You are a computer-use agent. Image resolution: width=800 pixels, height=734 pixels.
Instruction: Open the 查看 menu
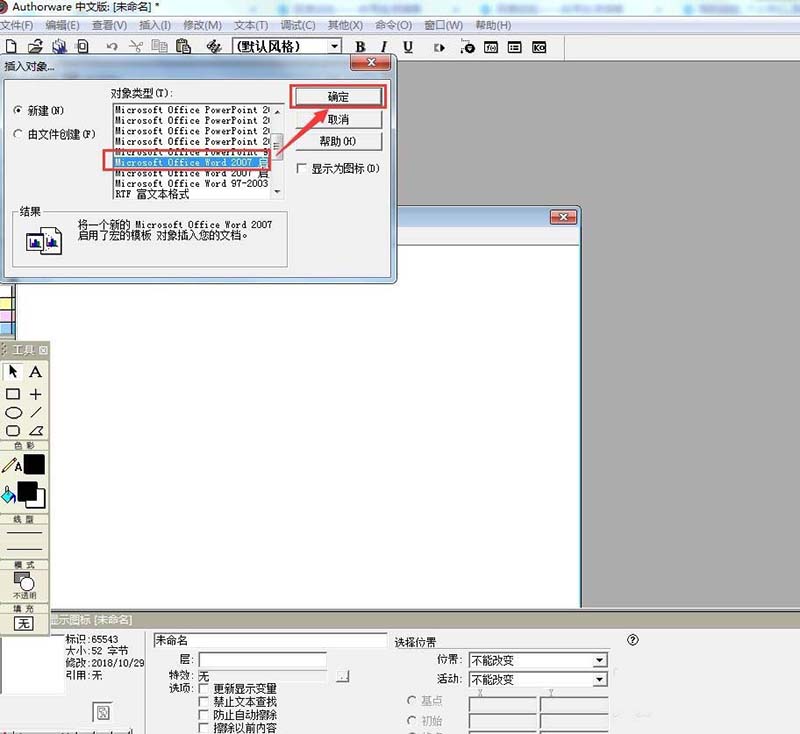click(x=109, y=25)
